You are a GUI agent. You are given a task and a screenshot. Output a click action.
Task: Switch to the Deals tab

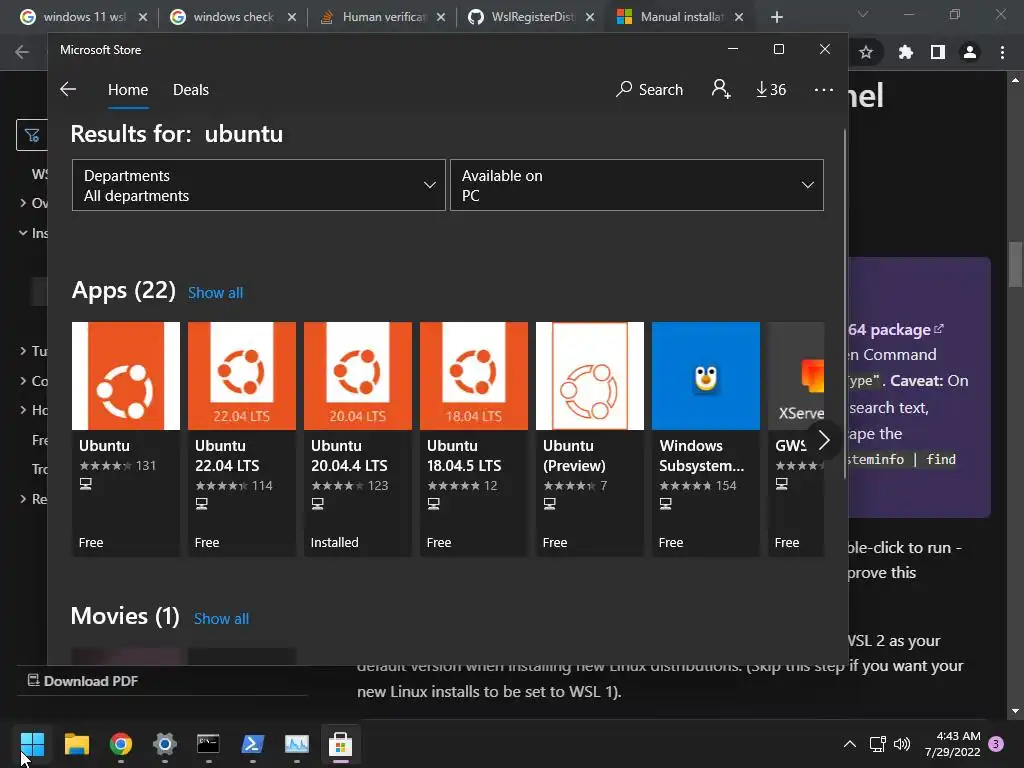click(191, 89)
